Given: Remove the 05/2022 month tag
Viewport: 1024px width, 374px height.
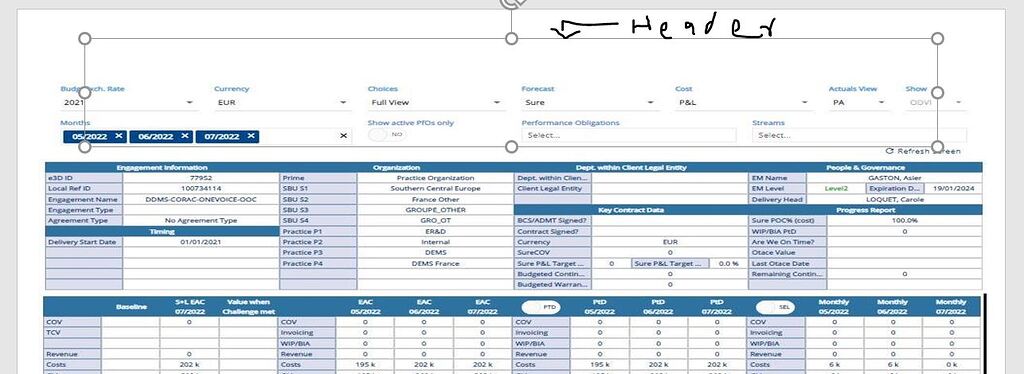Looking at the screenshot, I should coord(119,136).
